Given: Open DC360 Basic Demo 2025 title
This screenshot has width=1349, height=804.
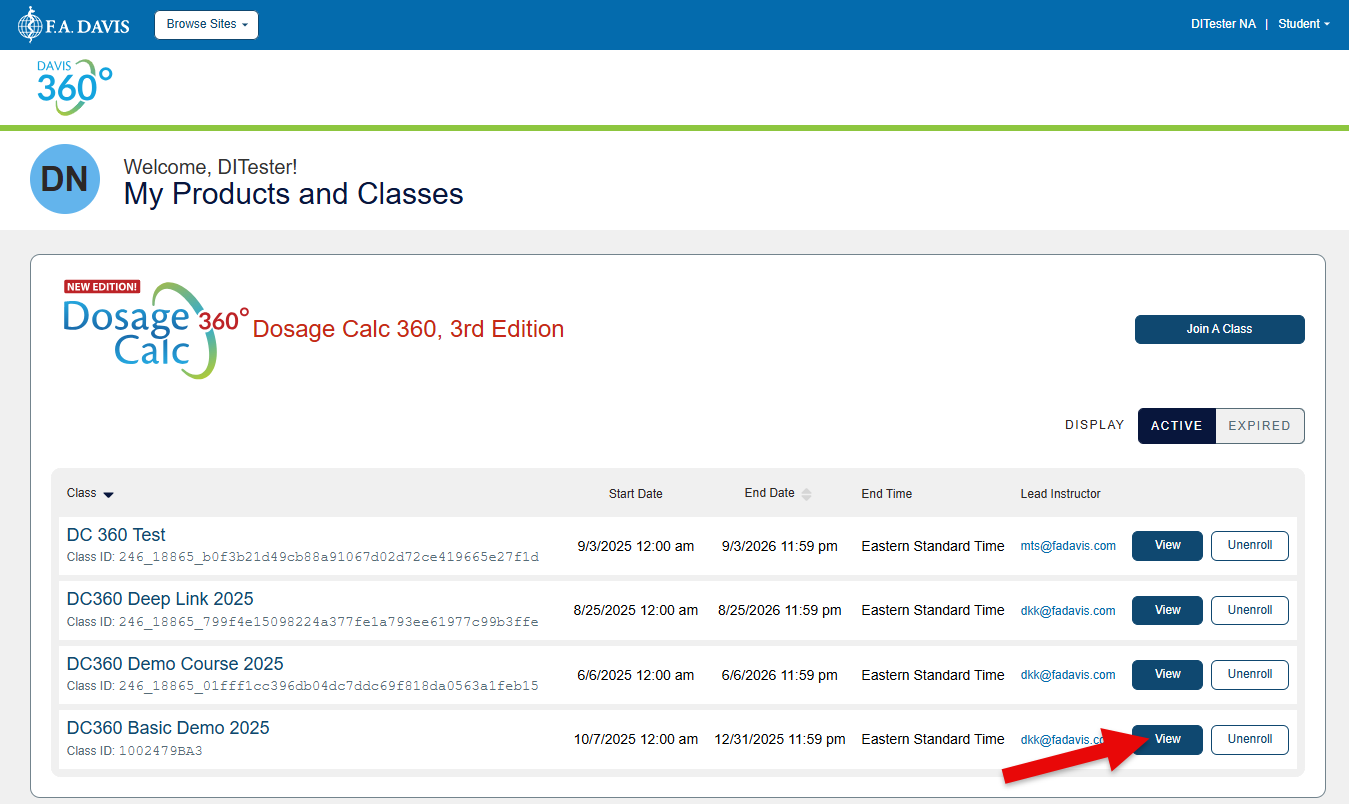Looking at the screenshot, I should pyautogui.click(x=168, y=728).
